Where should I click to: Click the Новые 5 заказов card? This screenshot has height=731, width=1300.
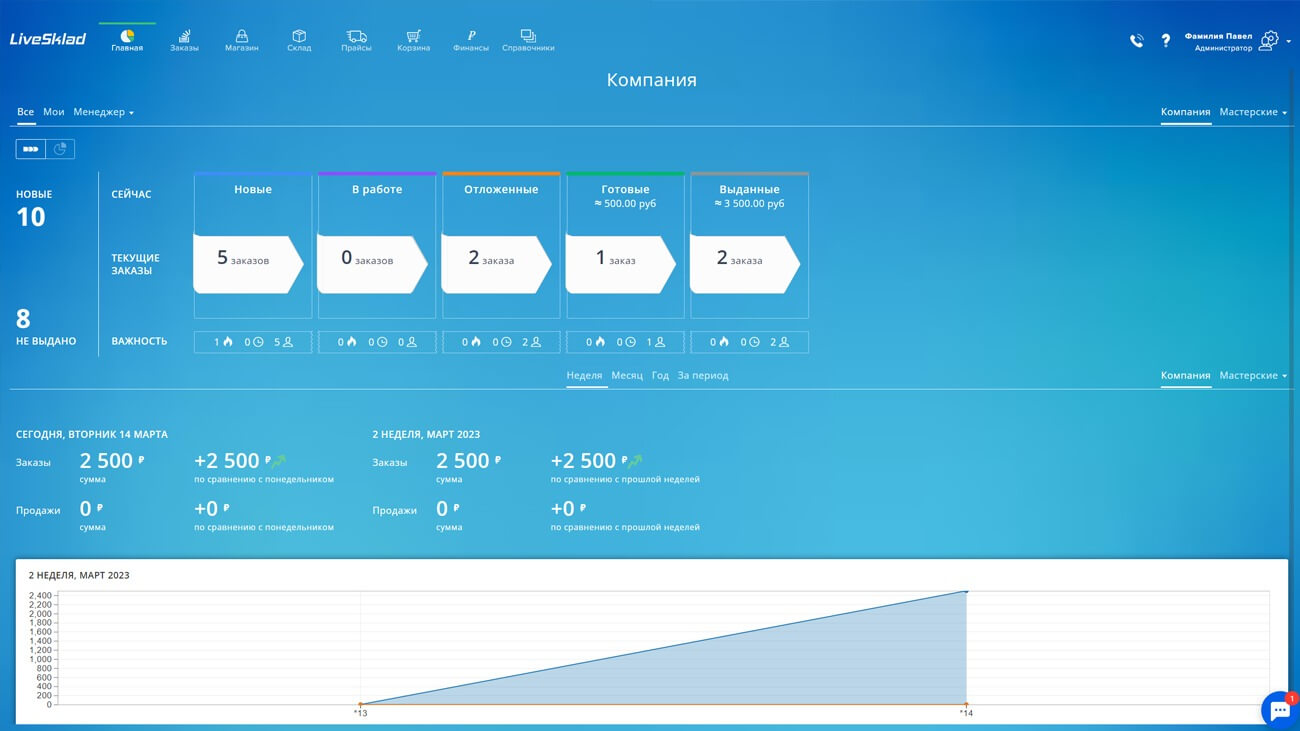(x=248, y=264)
